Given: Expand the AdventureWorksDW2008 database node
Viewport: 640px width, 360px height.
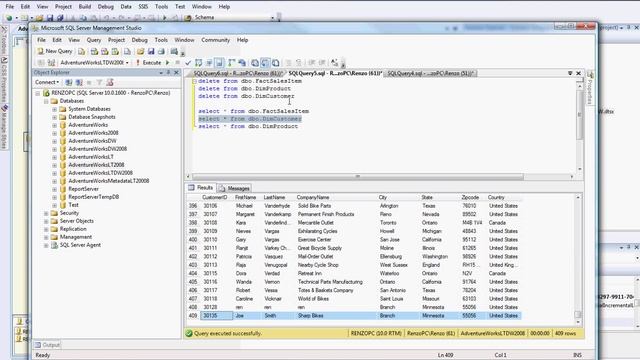Looking at the screenshot, I should (x=54, y=149).
